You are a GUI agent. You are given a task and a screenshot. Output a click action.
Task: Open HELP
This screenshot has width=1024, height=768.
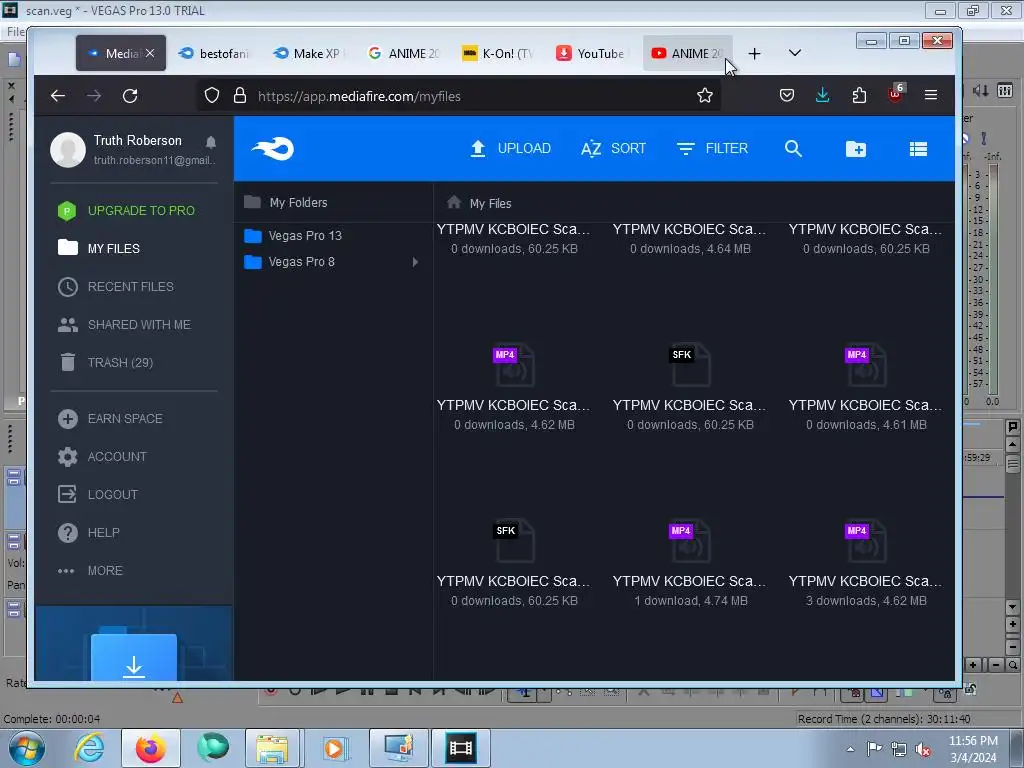tap(88, 533)
